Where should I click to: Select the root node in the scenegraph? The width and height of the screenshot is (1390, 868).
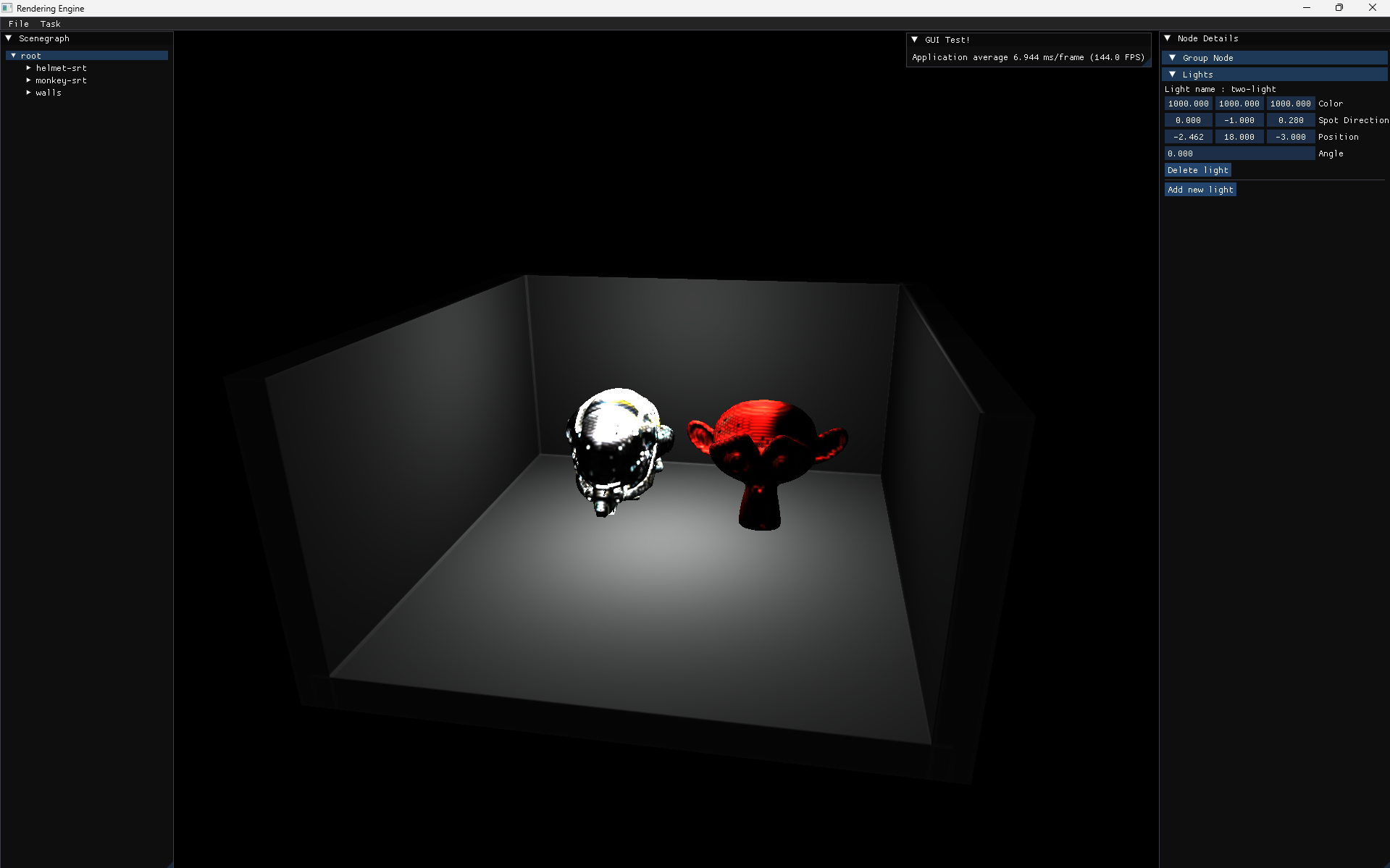tap(31, 55)
